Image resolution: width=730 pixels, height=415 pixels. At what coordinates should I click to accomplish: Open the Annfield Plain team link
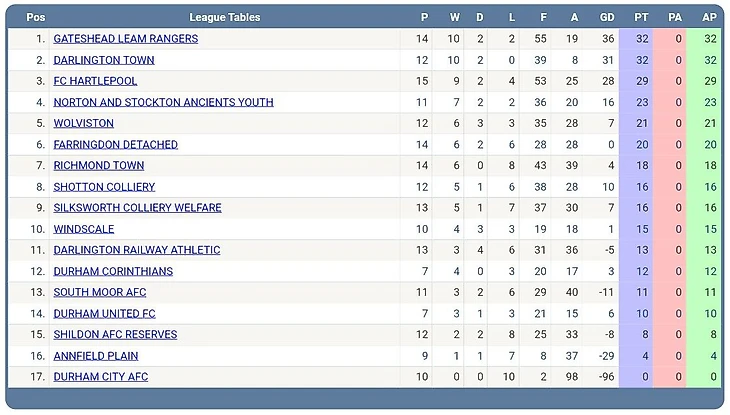[x=96, y=355]
